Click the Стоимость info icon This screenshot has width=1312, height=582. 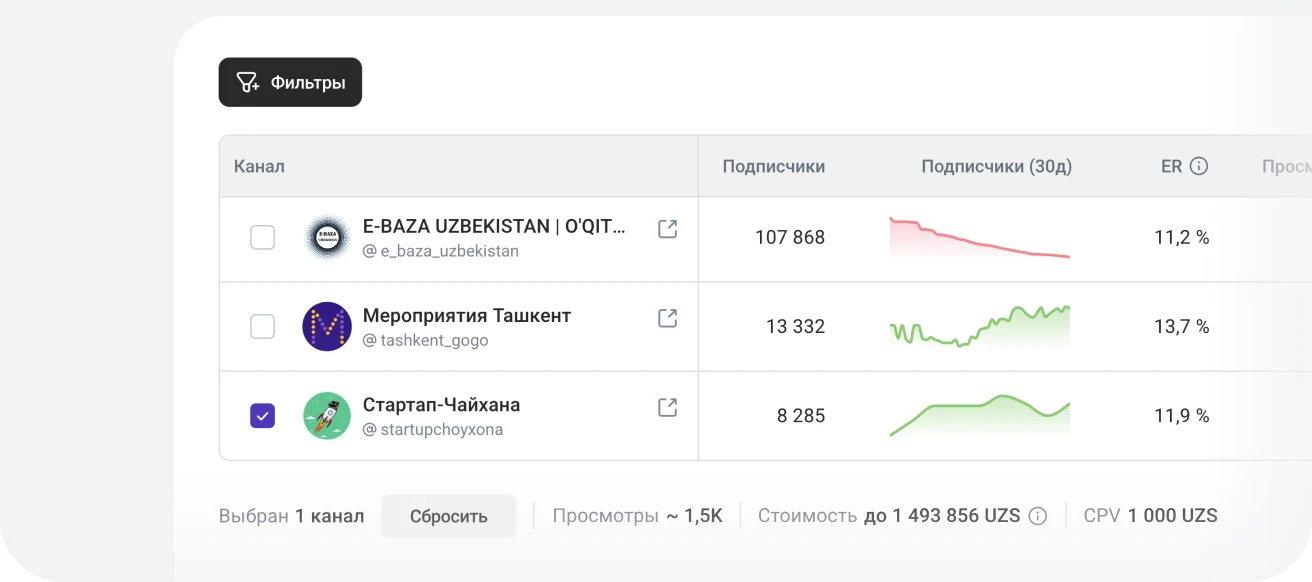pyautogui.click(x=1038, y=516)
